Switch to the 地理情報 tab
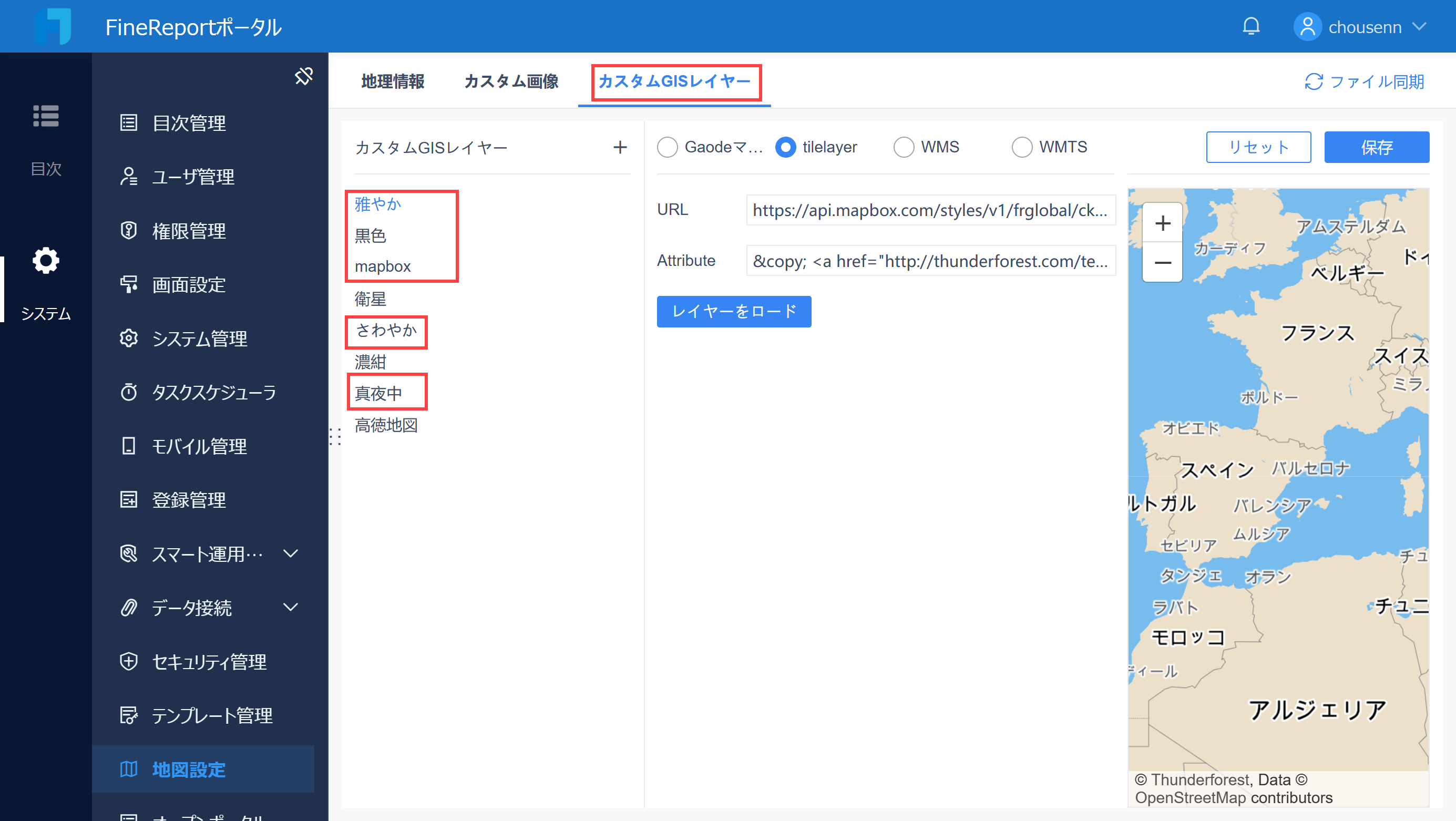1456x821 pixels. (393, 81)
